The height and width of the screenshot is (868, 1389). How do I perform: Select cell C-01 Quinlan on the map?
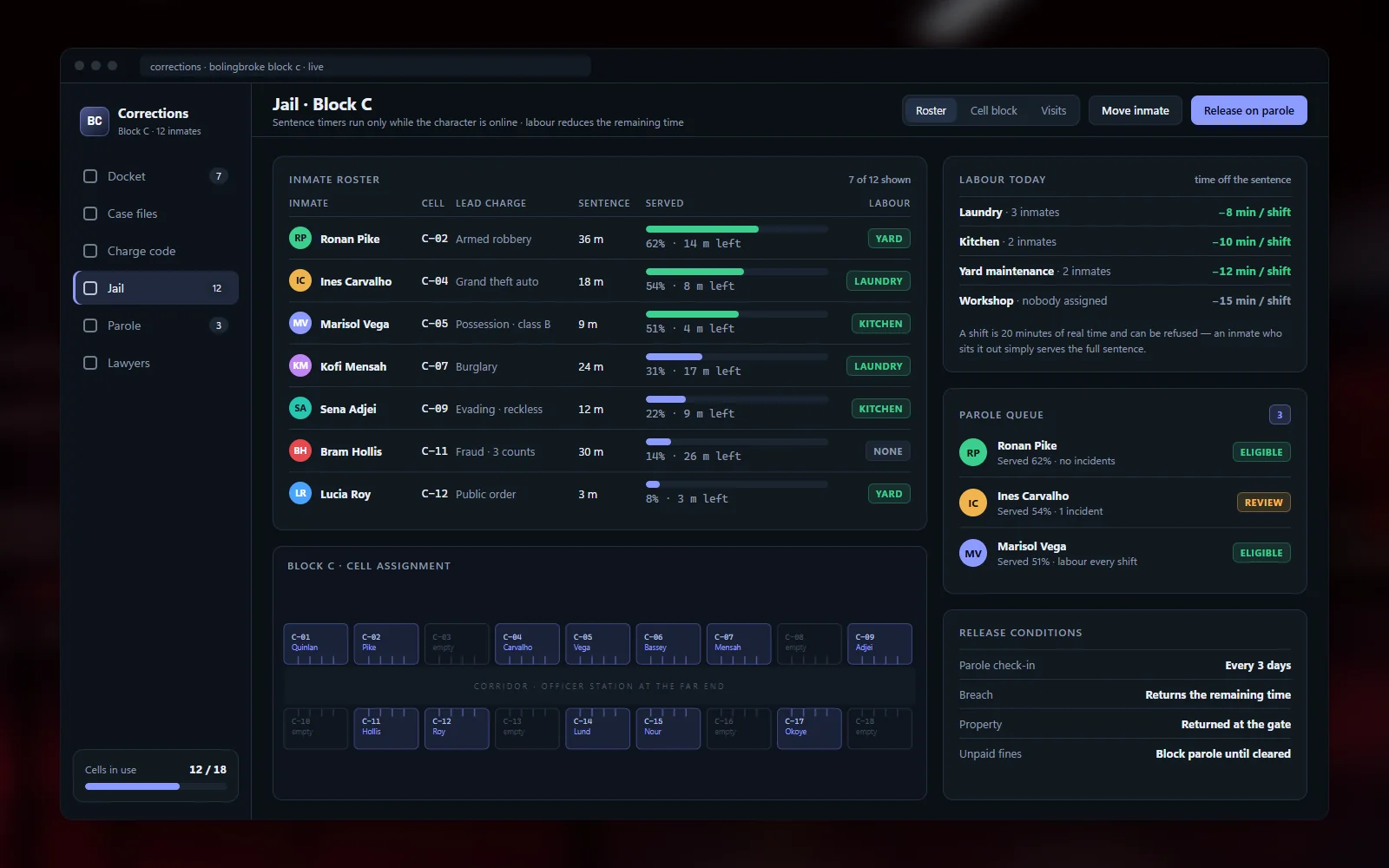coord(316,644)
